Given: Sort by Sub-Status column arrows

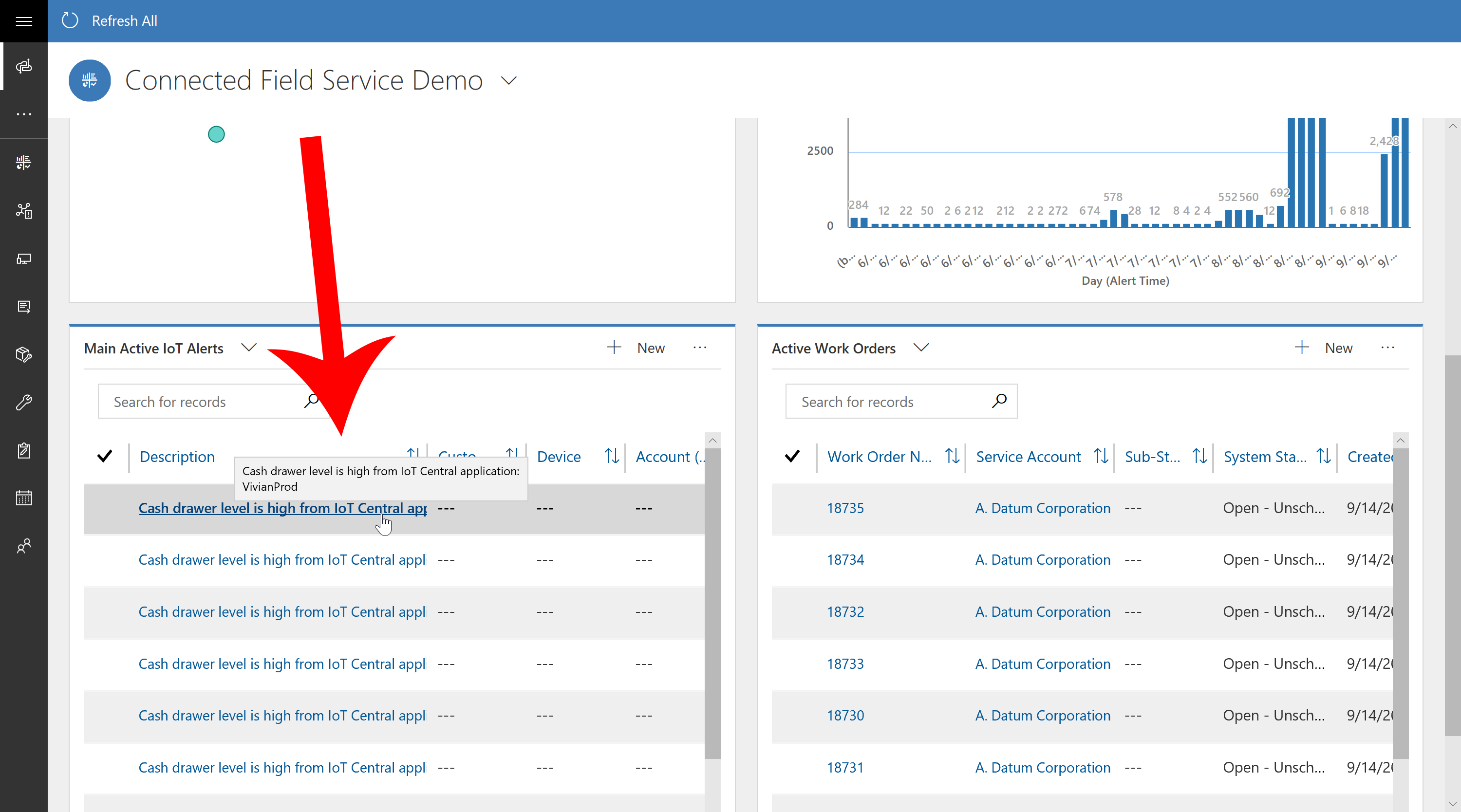Looking at the screenshot, I should [1199, 456].
